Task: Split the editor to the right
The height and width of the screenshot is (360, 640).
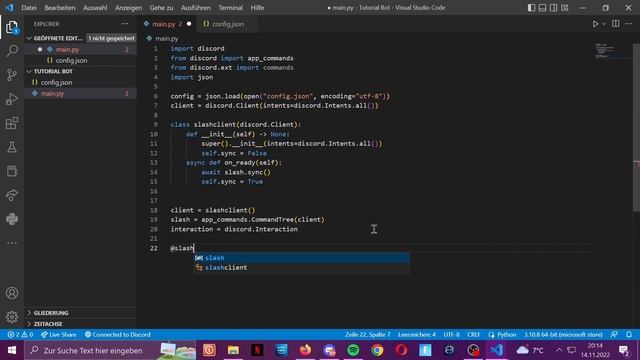Action: [x=616, y=24]
